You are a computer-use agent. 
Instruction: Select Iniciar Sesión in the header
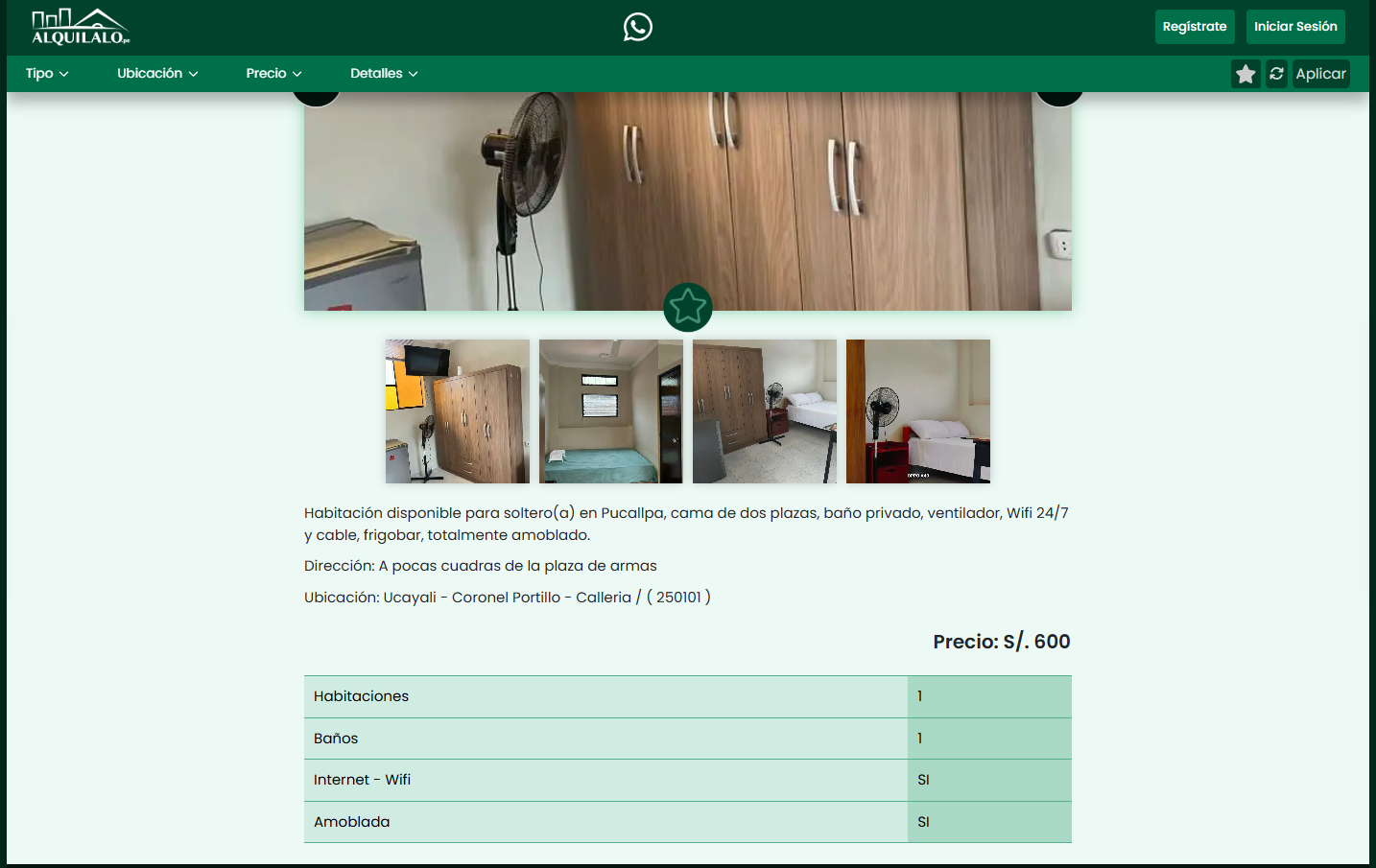pos(1295,26)
